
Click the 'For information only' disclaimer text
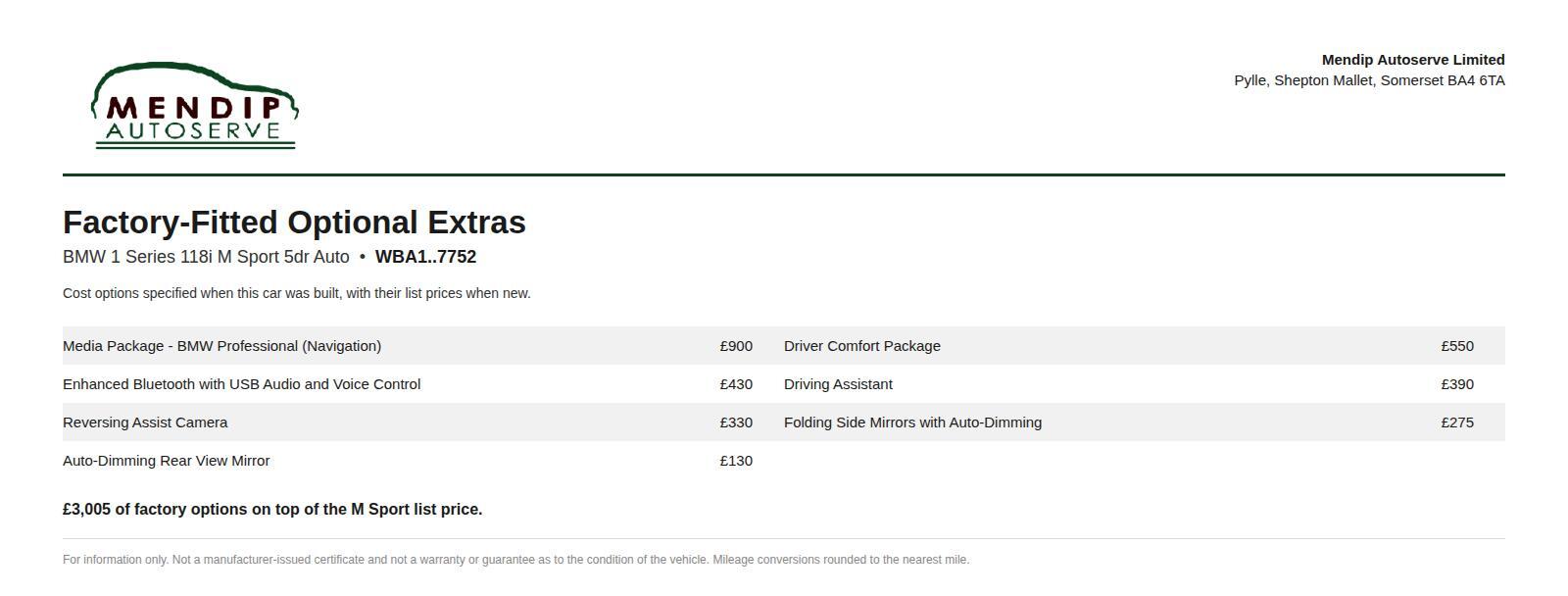(515, 560)
